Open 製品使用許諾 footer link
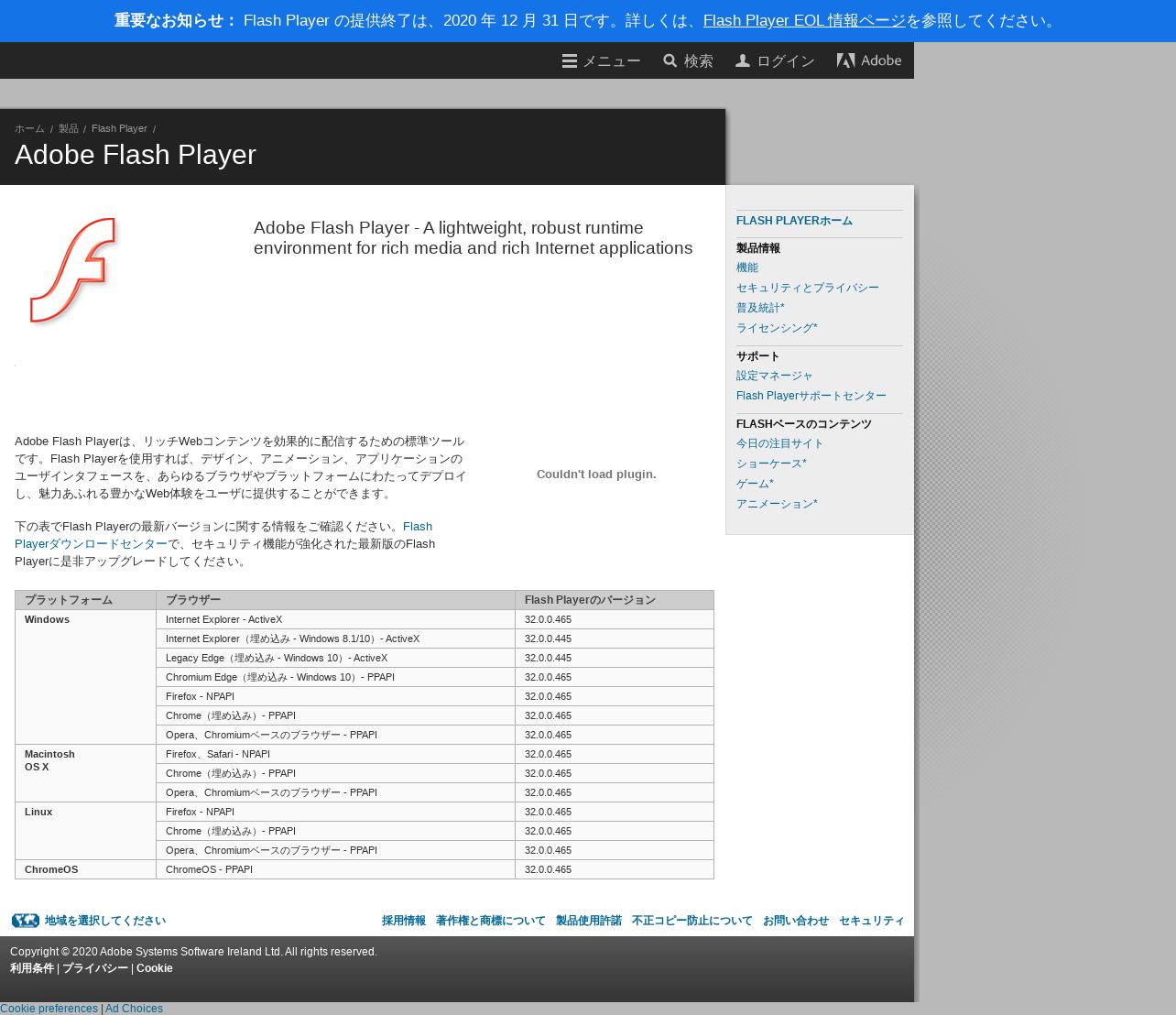This screenshot has height=1015, width=1176. 589,921
